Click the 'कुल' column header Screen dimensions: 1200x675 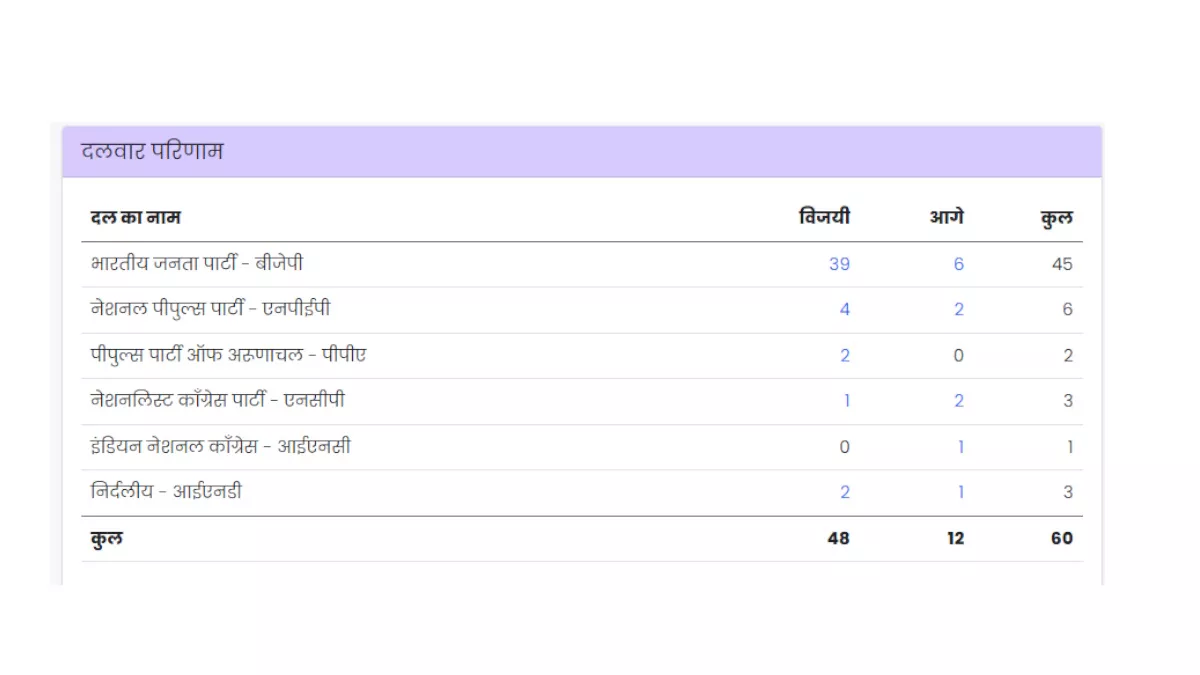pos(1057,218)
